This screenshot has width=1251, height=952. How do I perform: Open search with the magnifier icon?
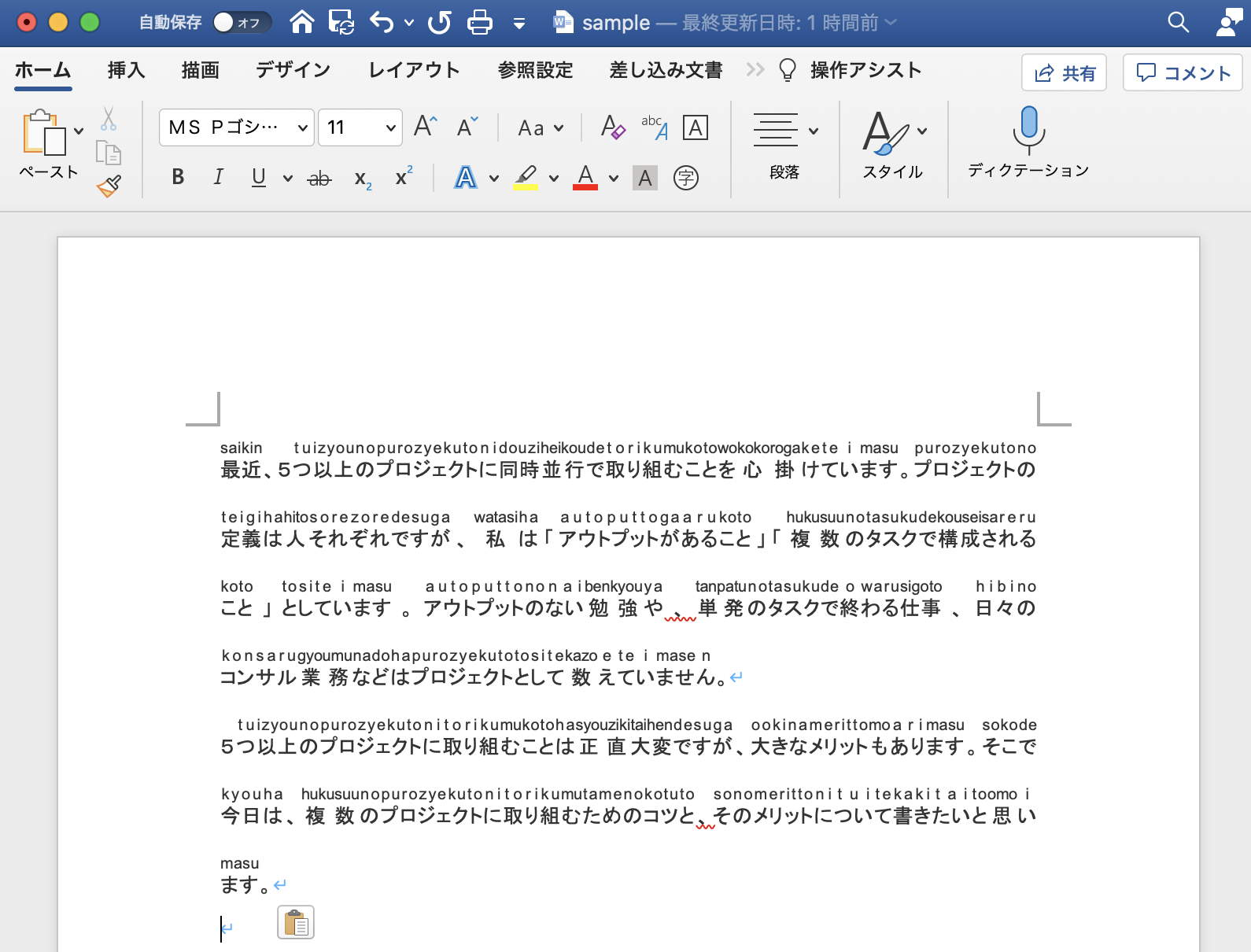click(1178, 22)
